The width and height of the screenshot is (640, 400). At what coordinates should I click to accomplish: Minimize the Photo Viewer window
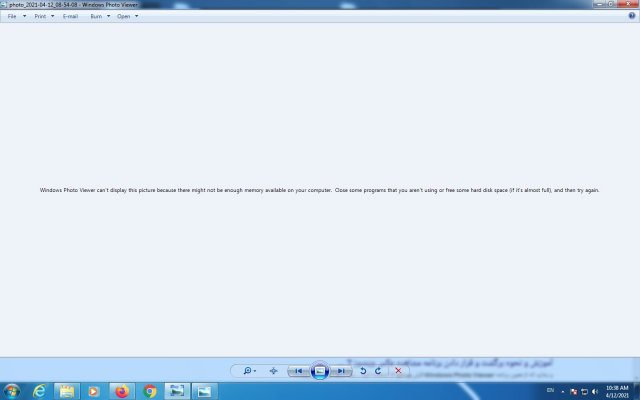click(x=599, y=4)
